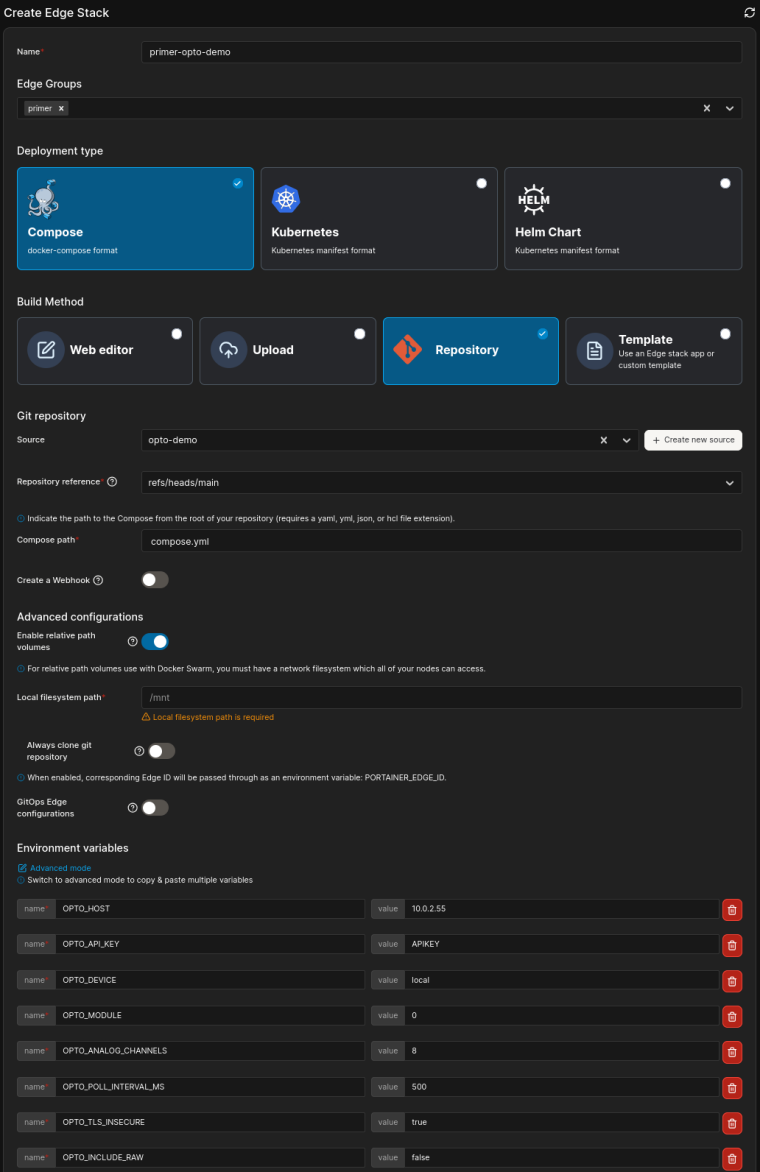Choose the Repository build method radio
The height and width of the screenshot is (1172, 760).
coord(543,334)
